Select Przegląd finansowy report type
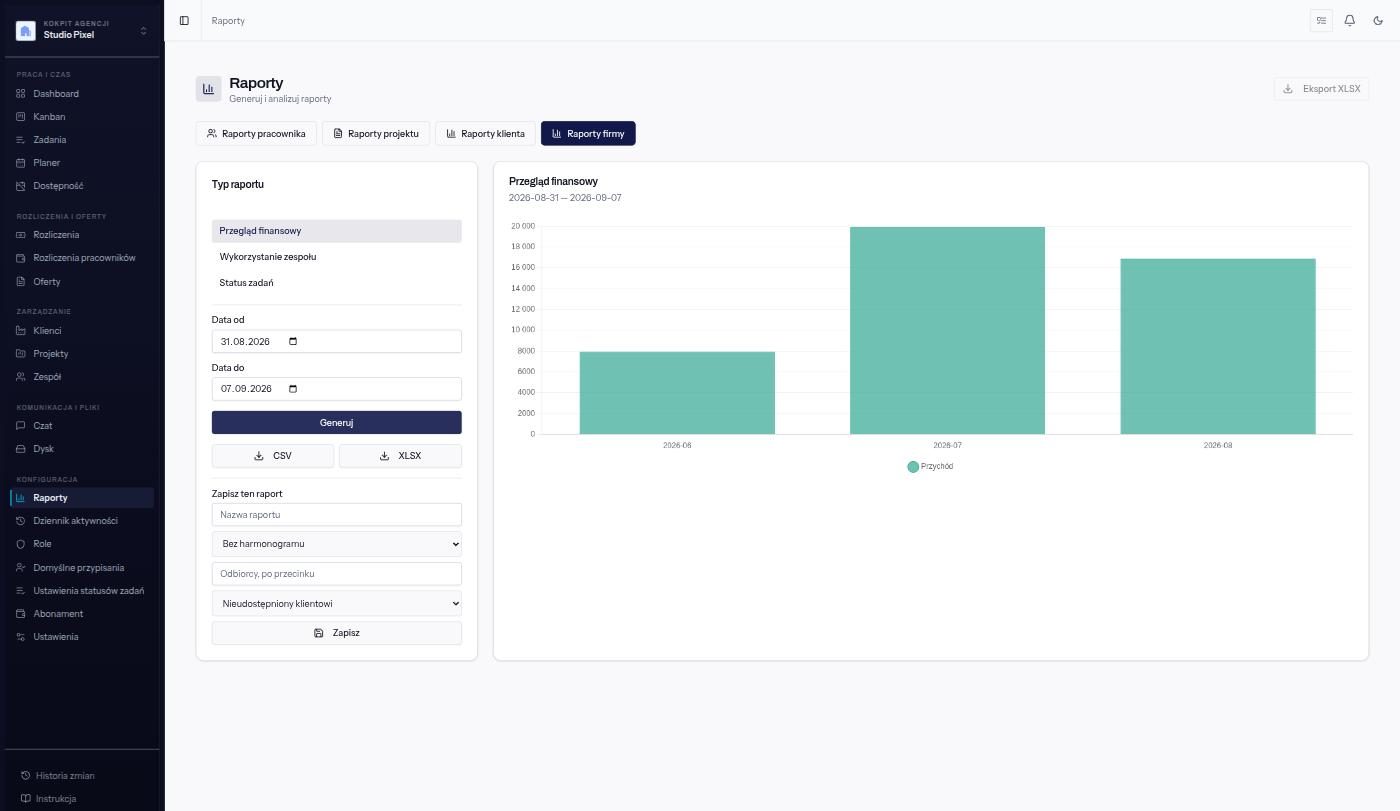 (337, 231)
